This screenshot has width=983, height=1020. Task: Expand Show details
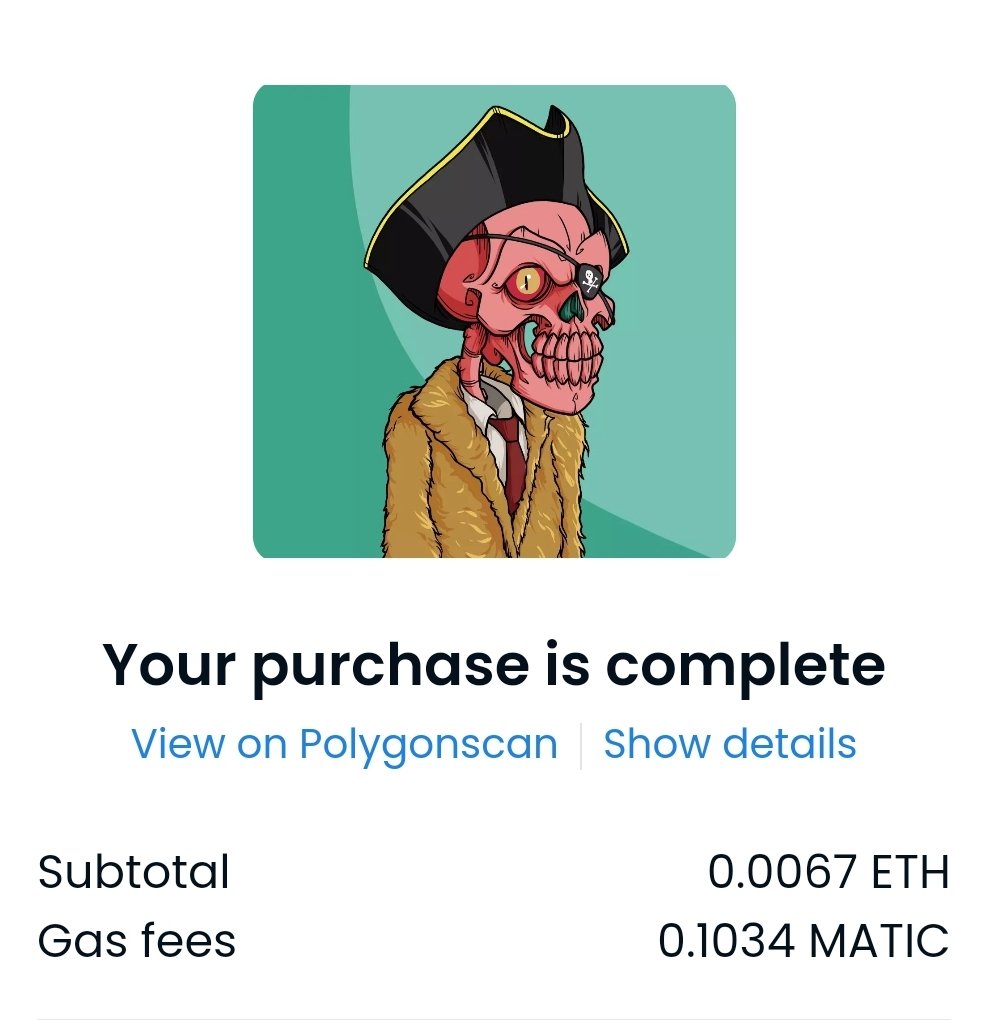[729, 743]
